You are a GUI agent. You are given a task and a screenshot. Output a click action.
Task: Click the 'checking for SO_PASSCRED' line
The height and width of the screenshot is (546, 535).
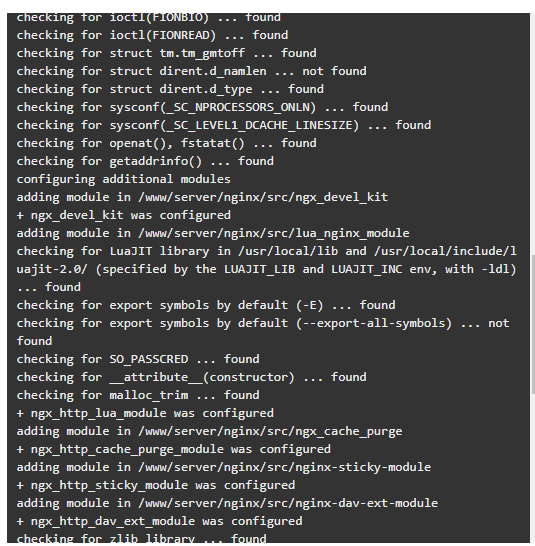pos(138,359)
